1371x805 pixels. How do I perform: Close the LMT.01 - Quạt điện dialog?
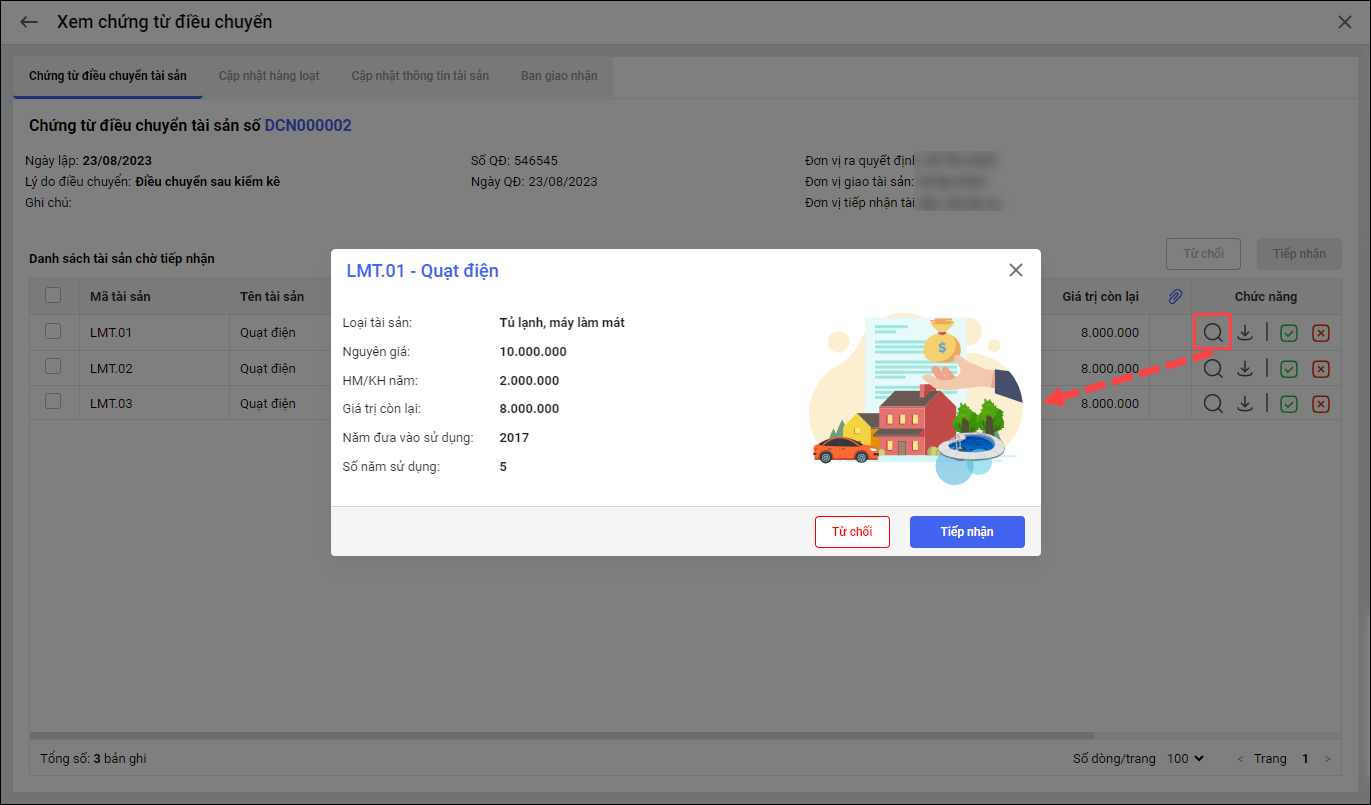point(1016,270)
